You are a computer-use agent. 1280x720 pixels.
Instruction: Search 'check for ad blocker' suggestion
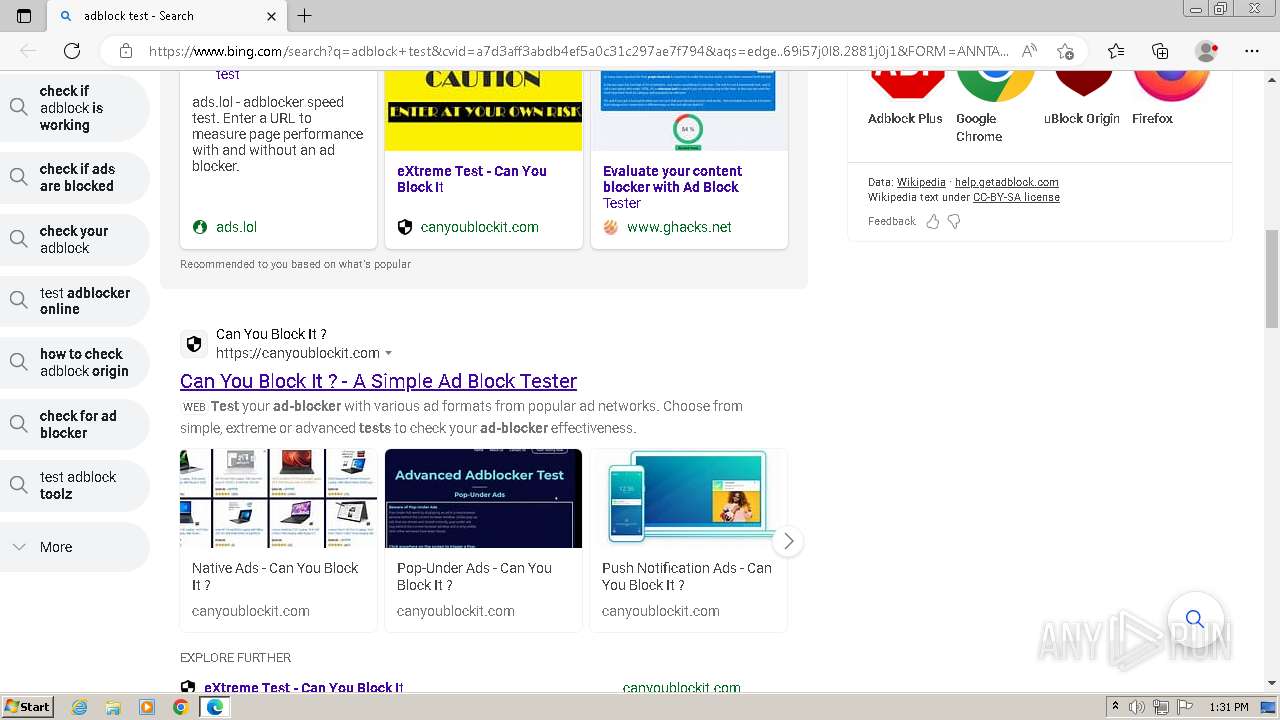coord(75,424)
